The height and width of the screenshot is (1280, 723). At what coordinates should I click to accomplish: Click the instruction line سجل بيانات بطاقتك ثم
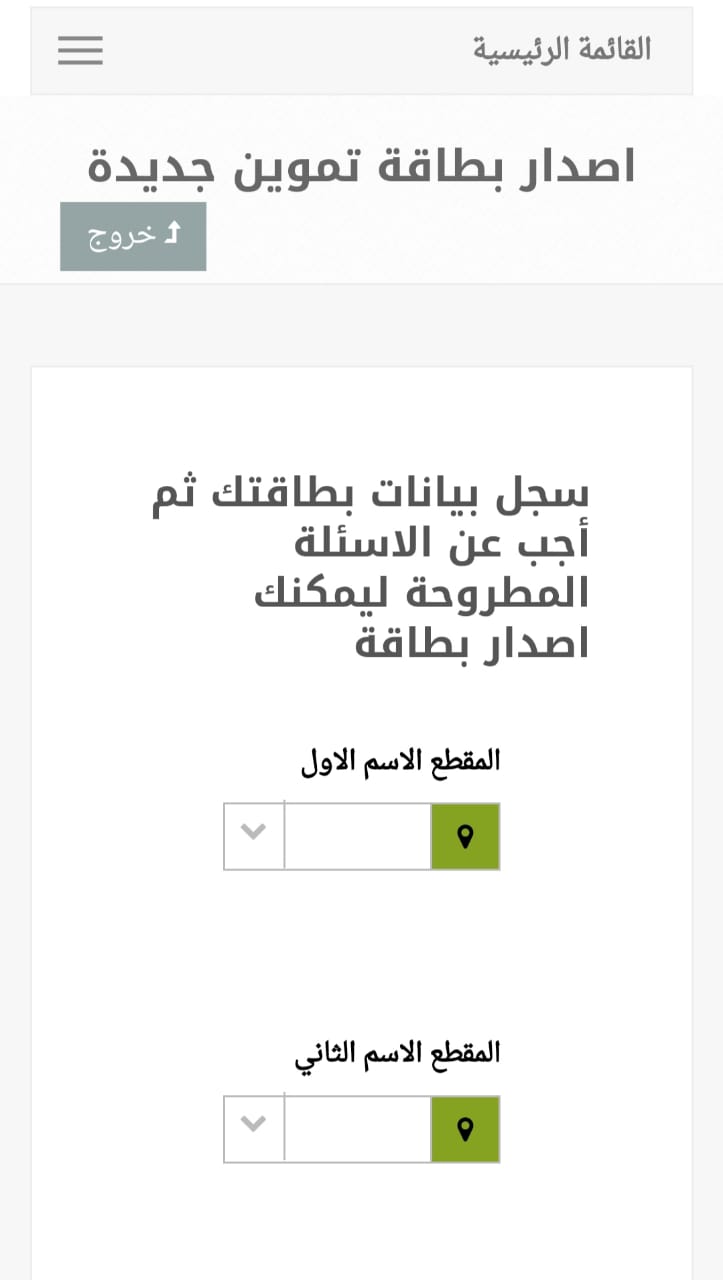click(370, 494)
